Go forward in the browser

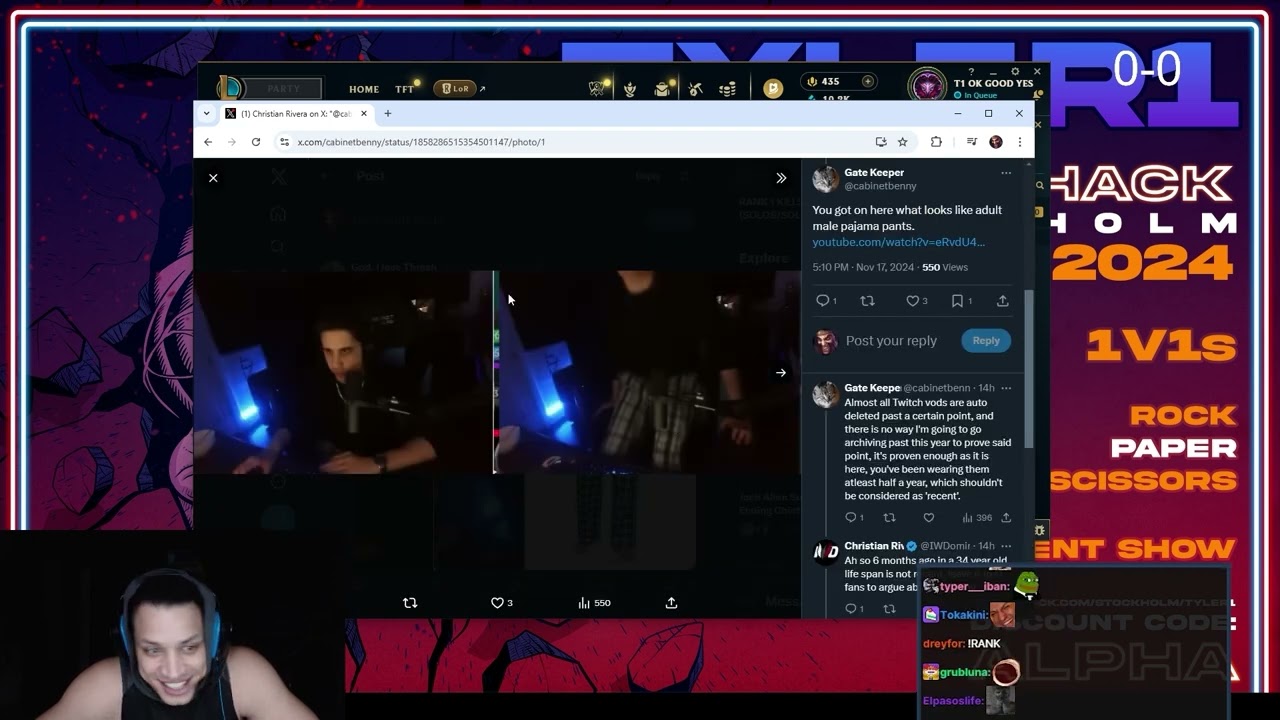click(x=232, y=142)
